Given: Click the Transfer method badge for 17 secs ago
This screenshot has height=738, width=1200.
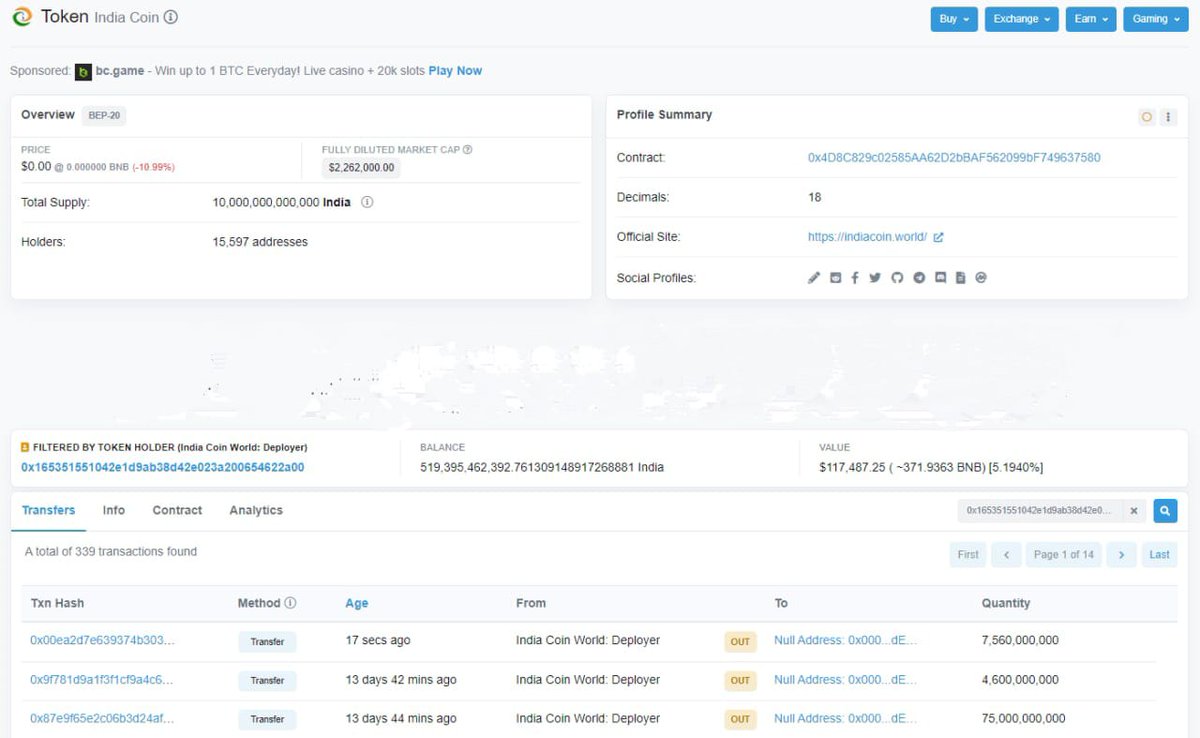Looking at the screenshot, I should click(267, 642).
